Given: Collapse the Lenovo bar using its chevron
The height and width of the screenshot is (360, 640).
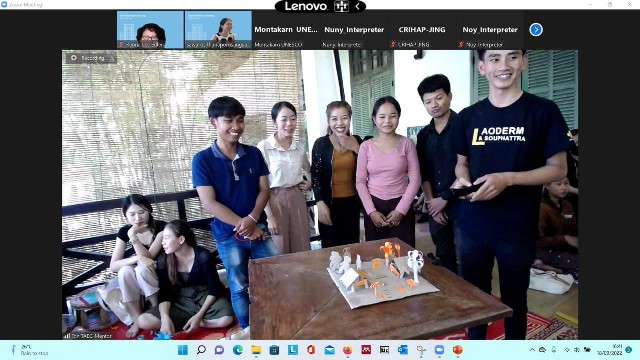Looking at the screenshot, I should click(x=358, y=6).
